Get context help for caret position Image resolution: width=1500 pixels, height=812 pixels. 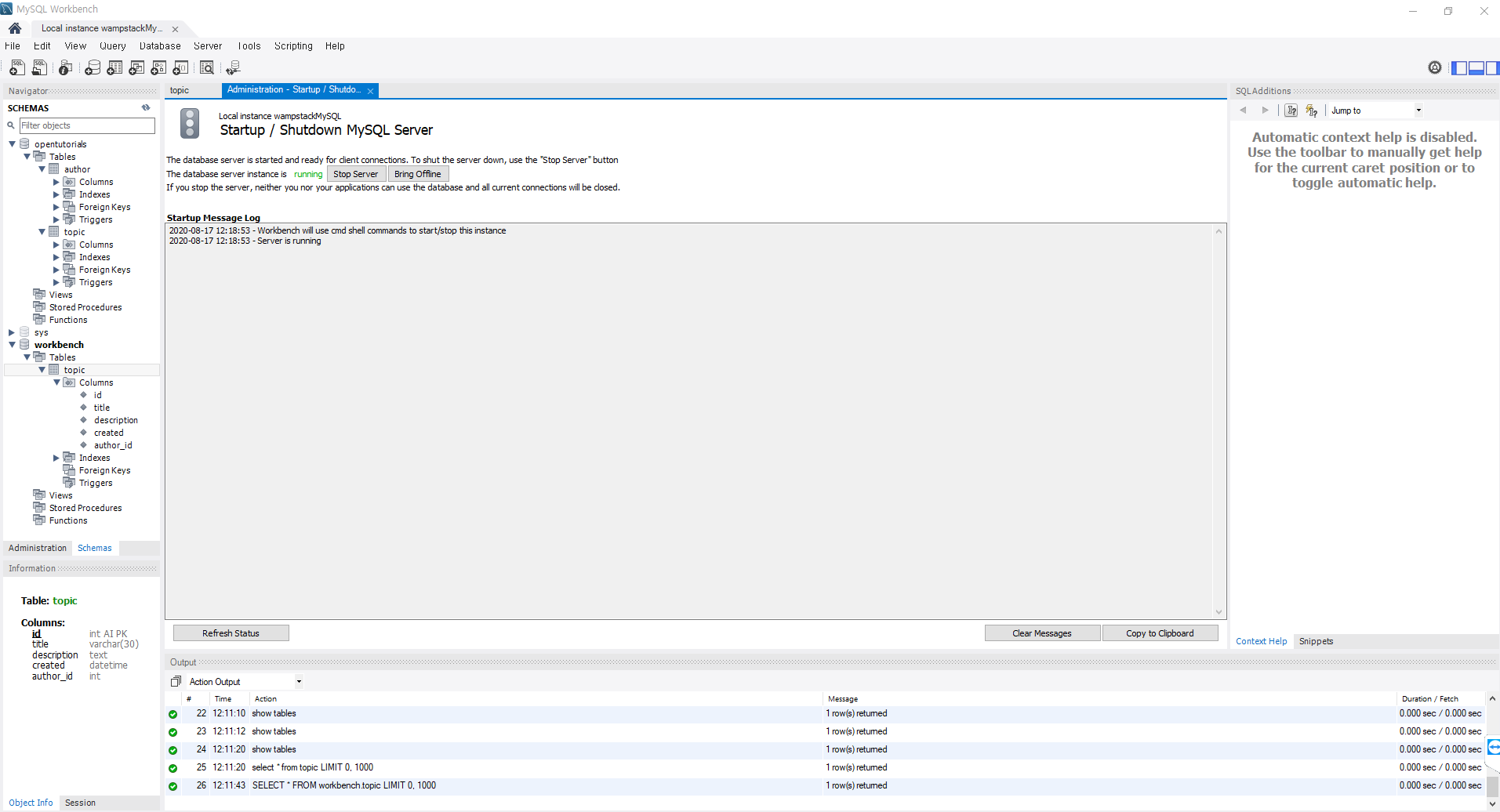pyautogui.click(x=1291, y=111)
